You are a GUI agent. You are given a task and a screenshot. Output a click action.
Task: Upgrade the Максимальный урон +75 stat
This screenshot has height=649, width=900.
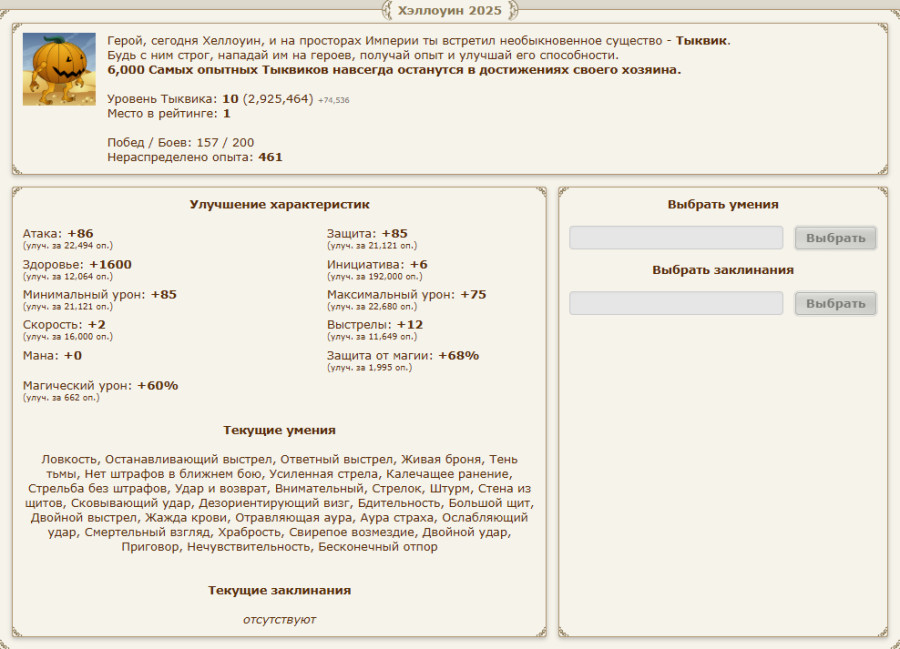click(x=371, y=307)
